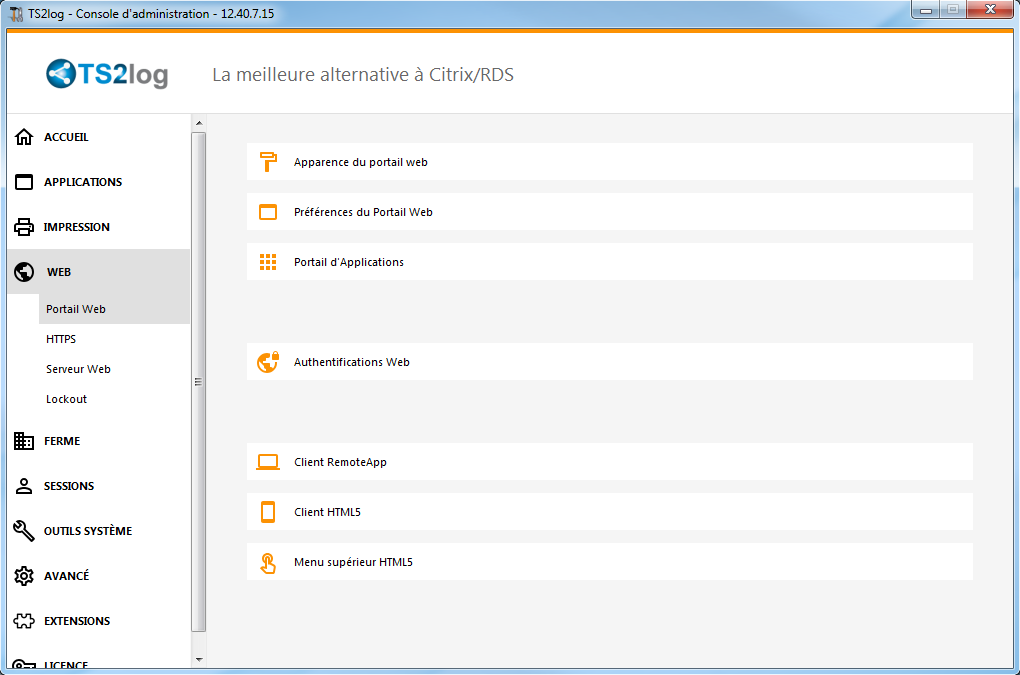The width and height of the screenshot is (1020, 675).
Task: Click the sidebar vertical scrollbar thumb
Action: click(x=199, y=382)
